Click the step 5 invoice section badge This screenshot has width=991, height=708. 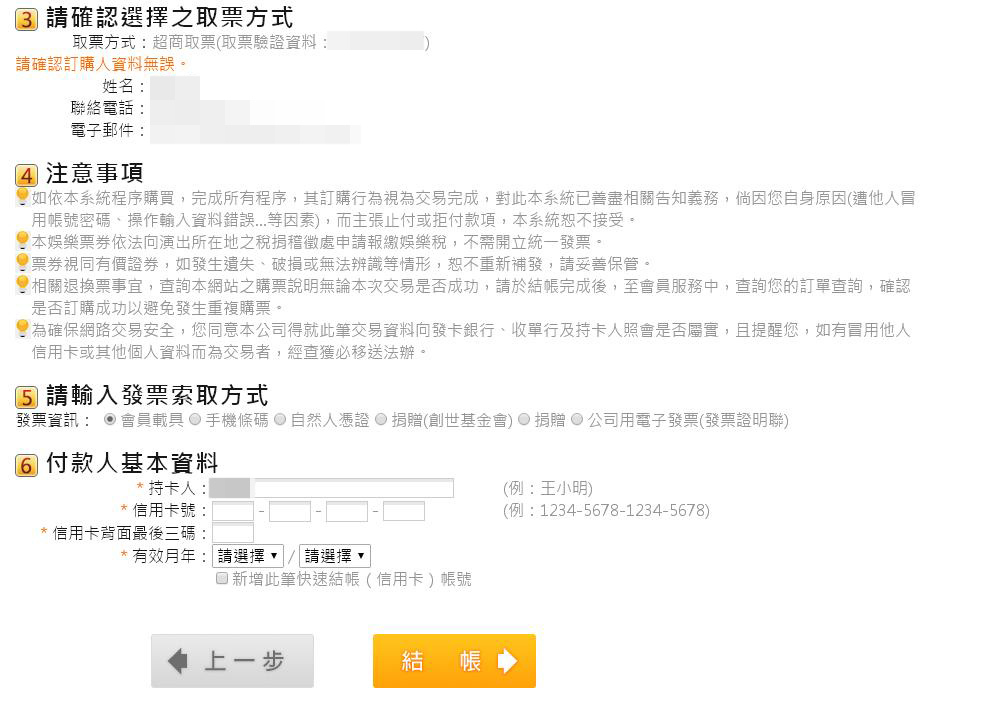tap(26, 398)
